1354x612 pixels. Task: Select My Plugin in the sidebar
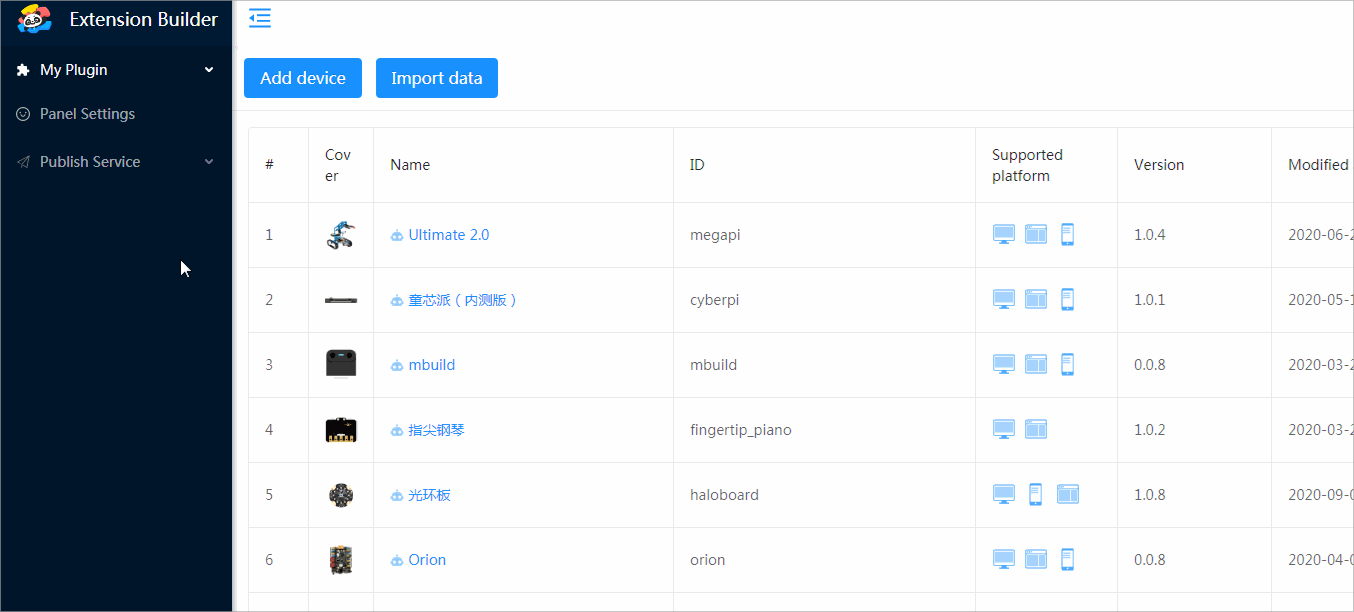tap(73, 69)
